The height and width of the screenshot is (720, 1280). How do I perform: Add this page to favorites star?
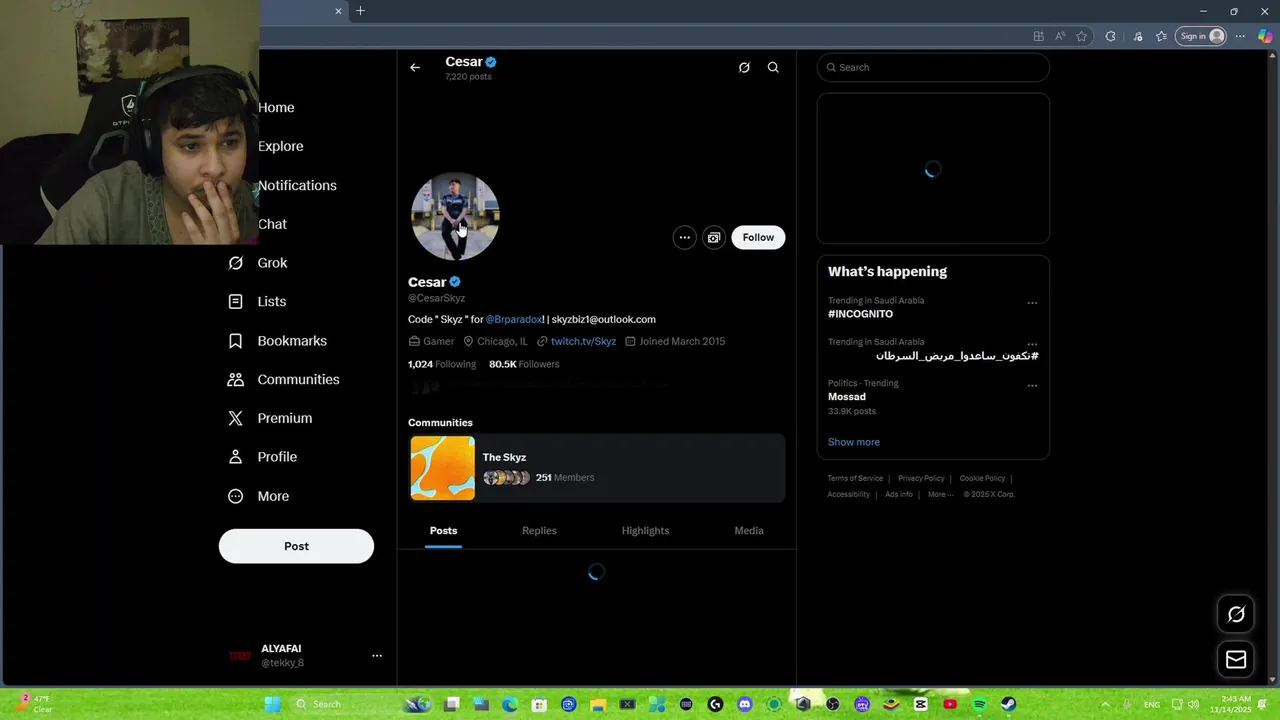tap(1081, 36)
